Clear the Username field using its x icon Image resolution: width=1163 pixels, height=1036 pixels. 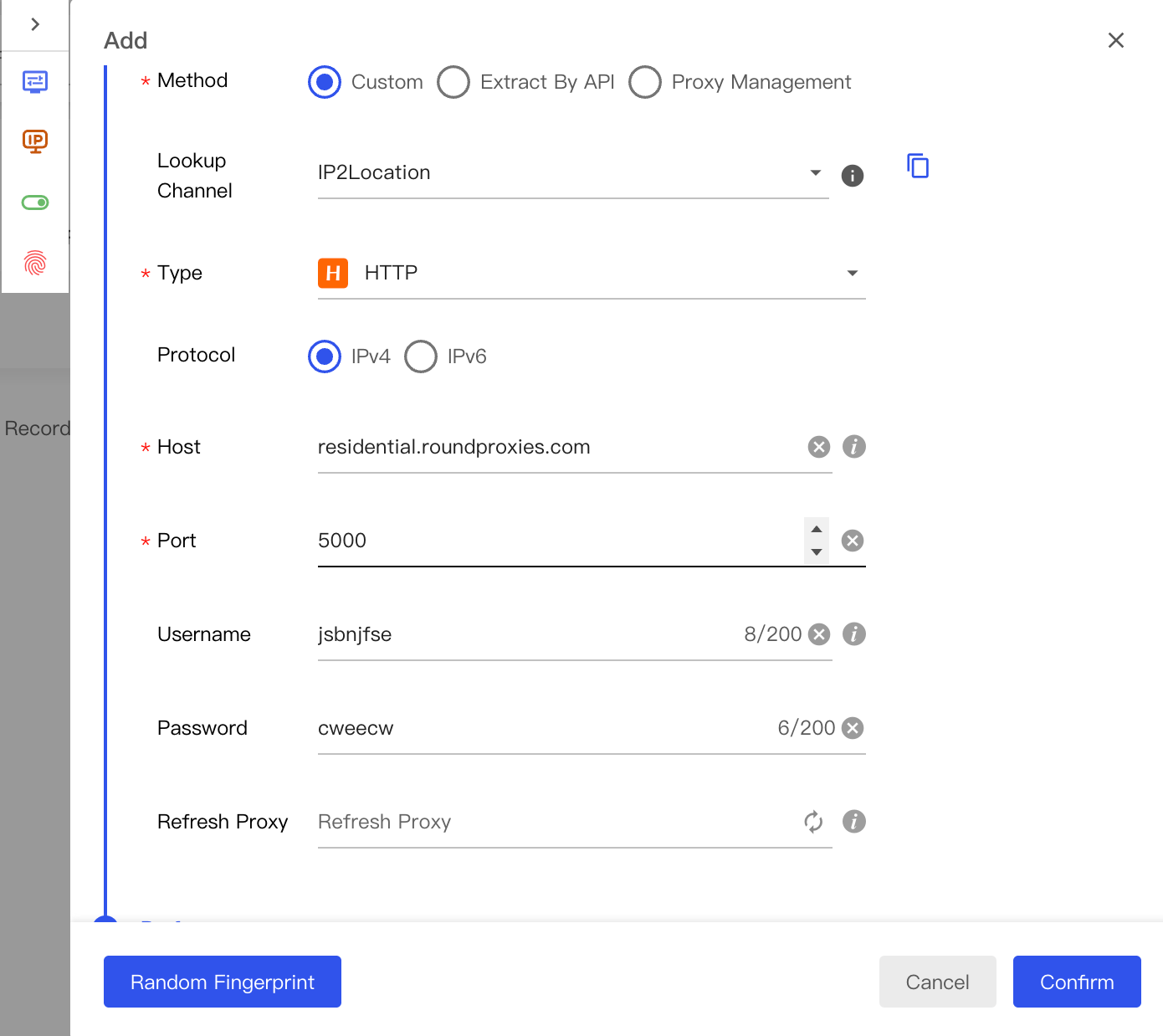click(818, 634)
